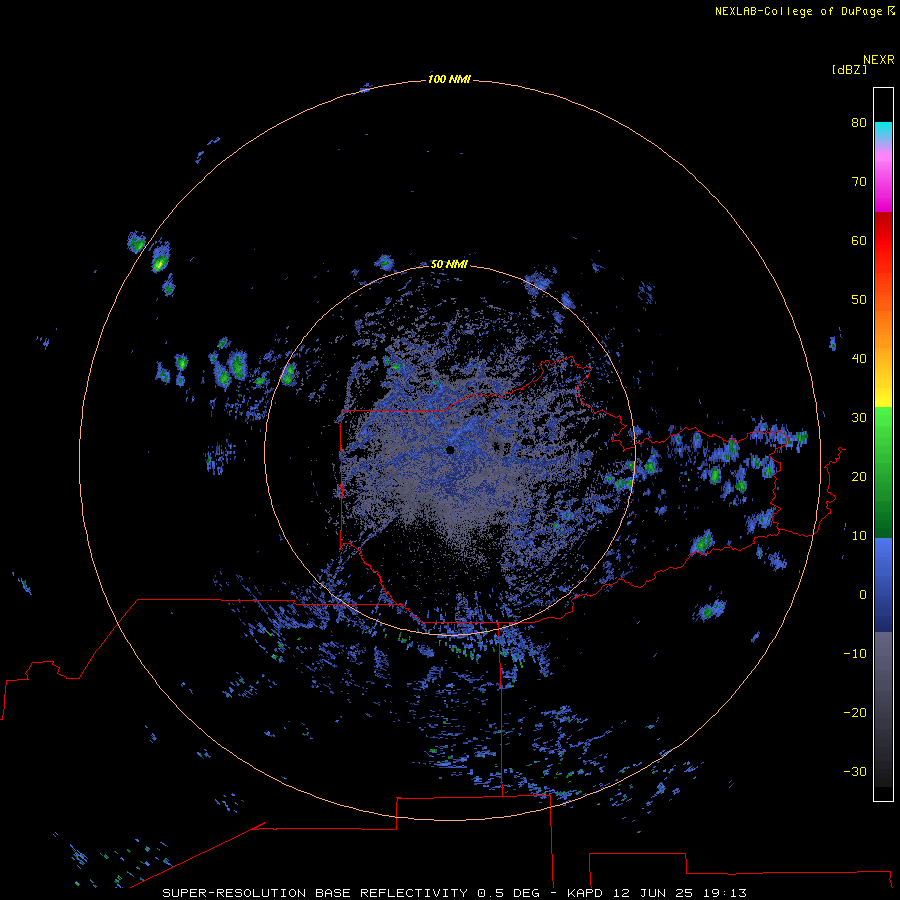
Task: Click the "NEXR" label above the legend
Action: (879, 60)
